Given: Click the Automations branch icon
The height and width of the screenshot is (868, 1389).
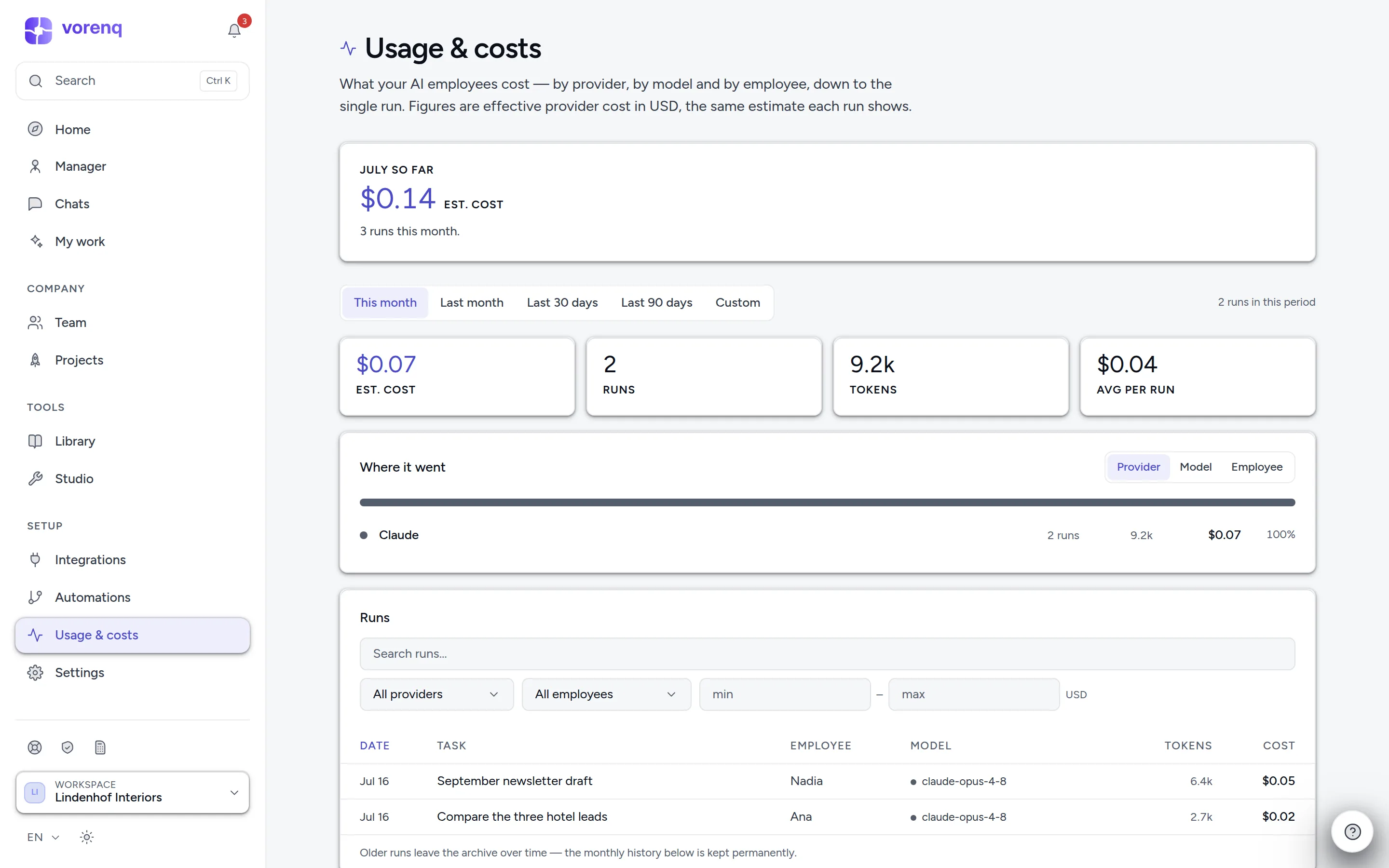Looking at the screenshot, I should [35, 597].
